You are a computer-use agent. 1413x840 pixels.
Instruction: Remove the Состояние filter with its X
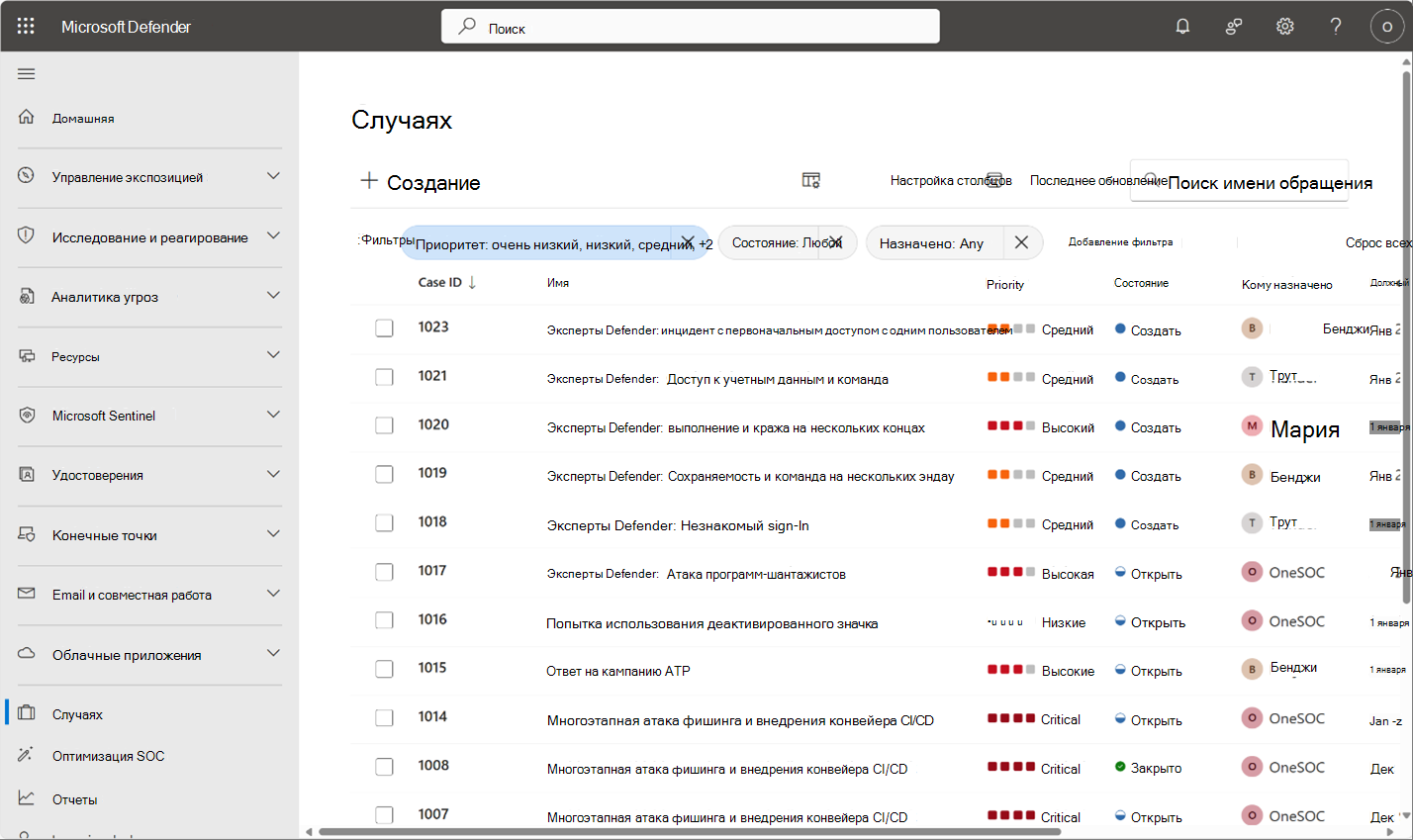coord(836,242)
